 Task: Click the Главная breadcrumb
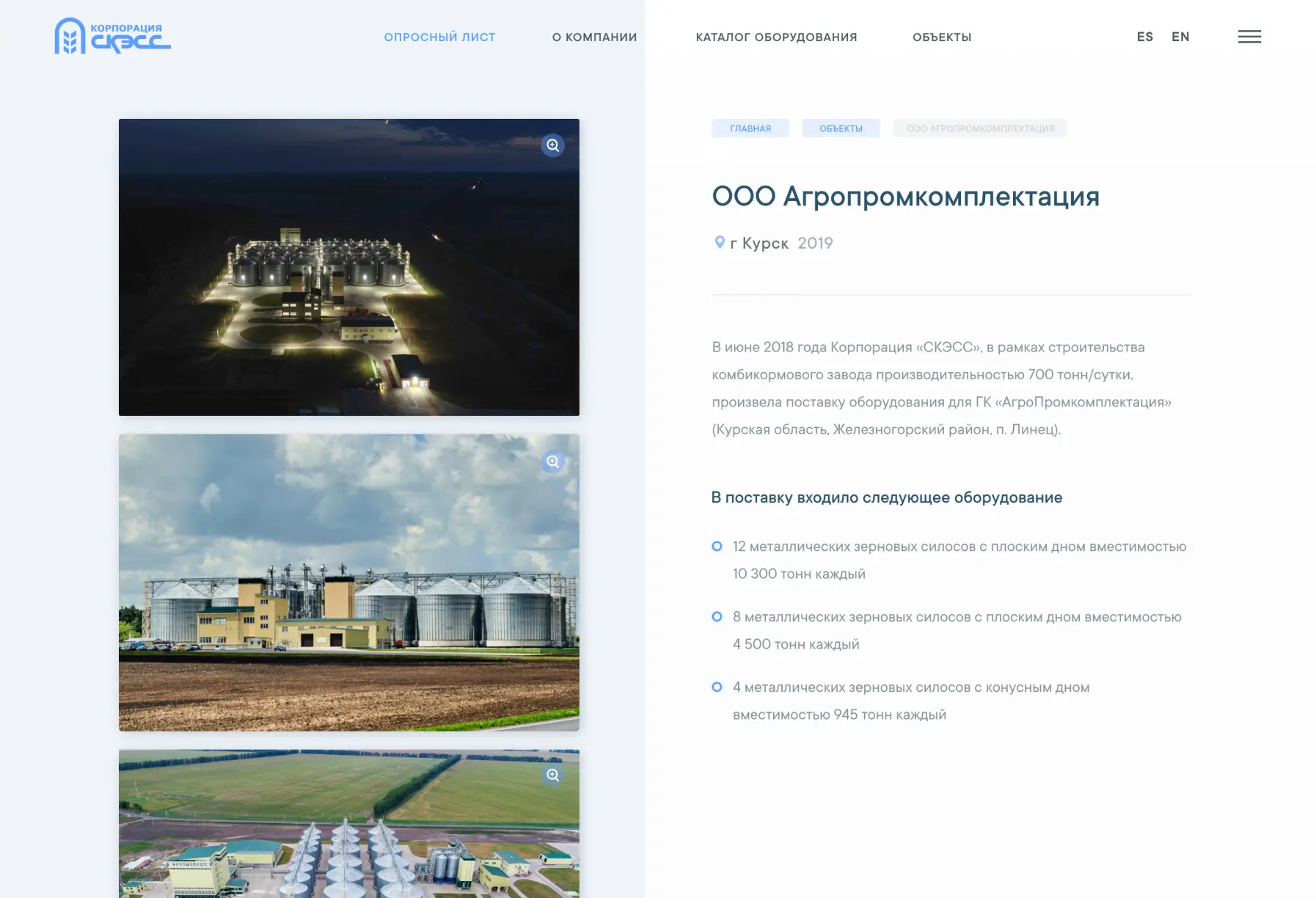click(x=750, y=128)
